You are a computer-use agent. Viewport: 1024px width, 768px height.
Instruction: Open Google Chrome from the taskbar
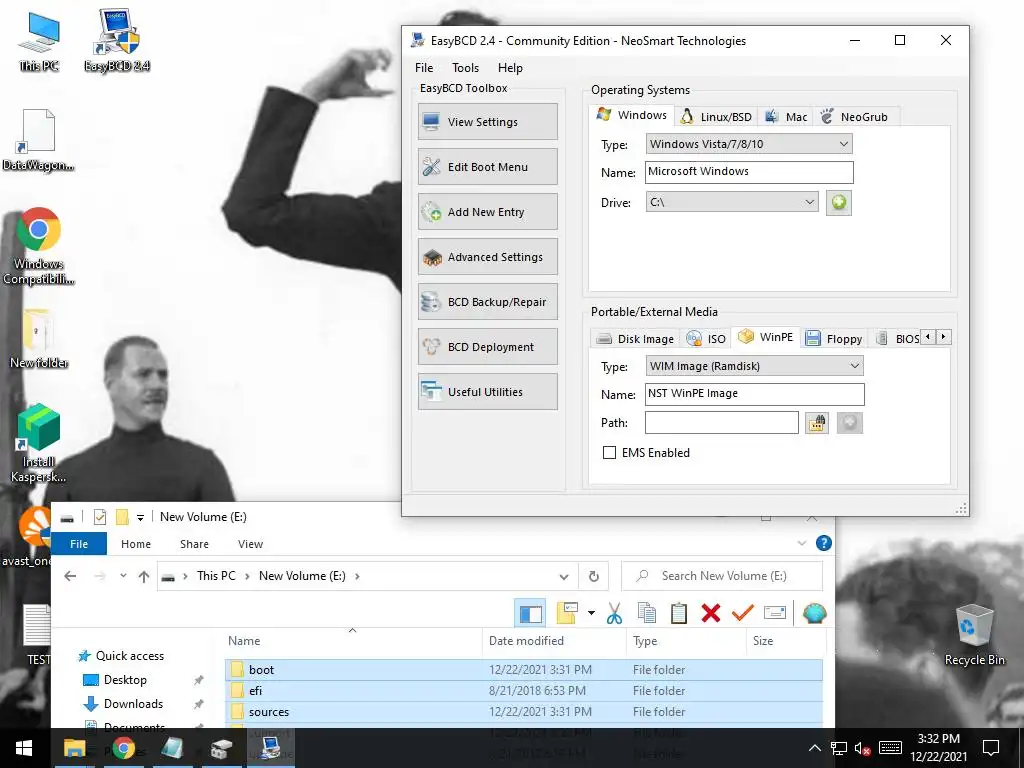coord(123,748)
